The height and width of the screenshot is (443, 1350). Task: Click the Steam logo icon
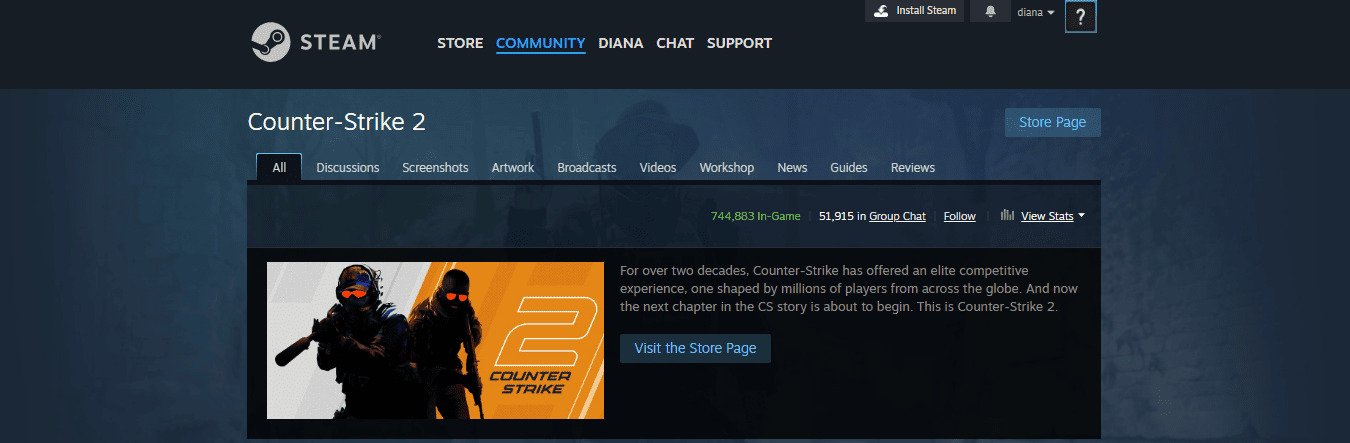(x=271, y=43)
